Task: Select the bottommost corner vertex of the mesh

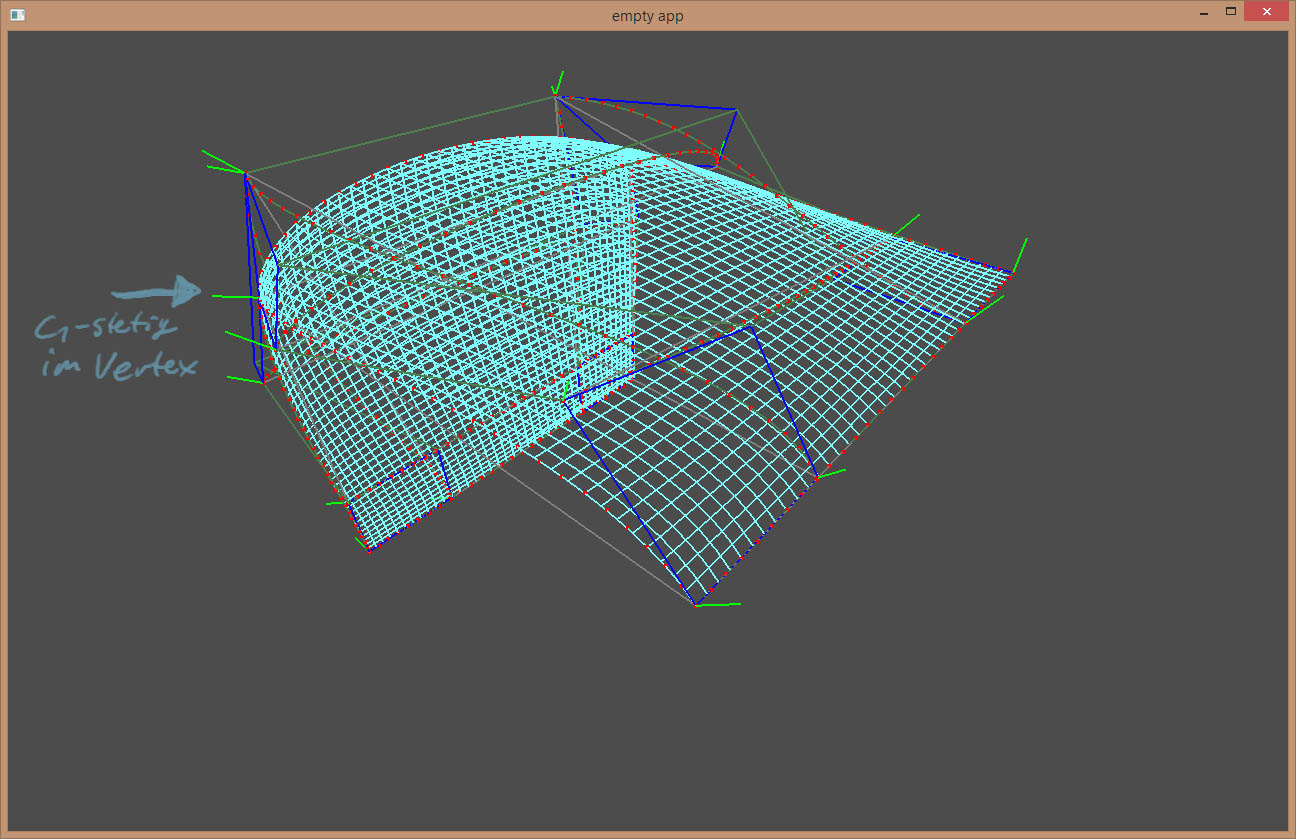Action: click(x=695, y=605)
